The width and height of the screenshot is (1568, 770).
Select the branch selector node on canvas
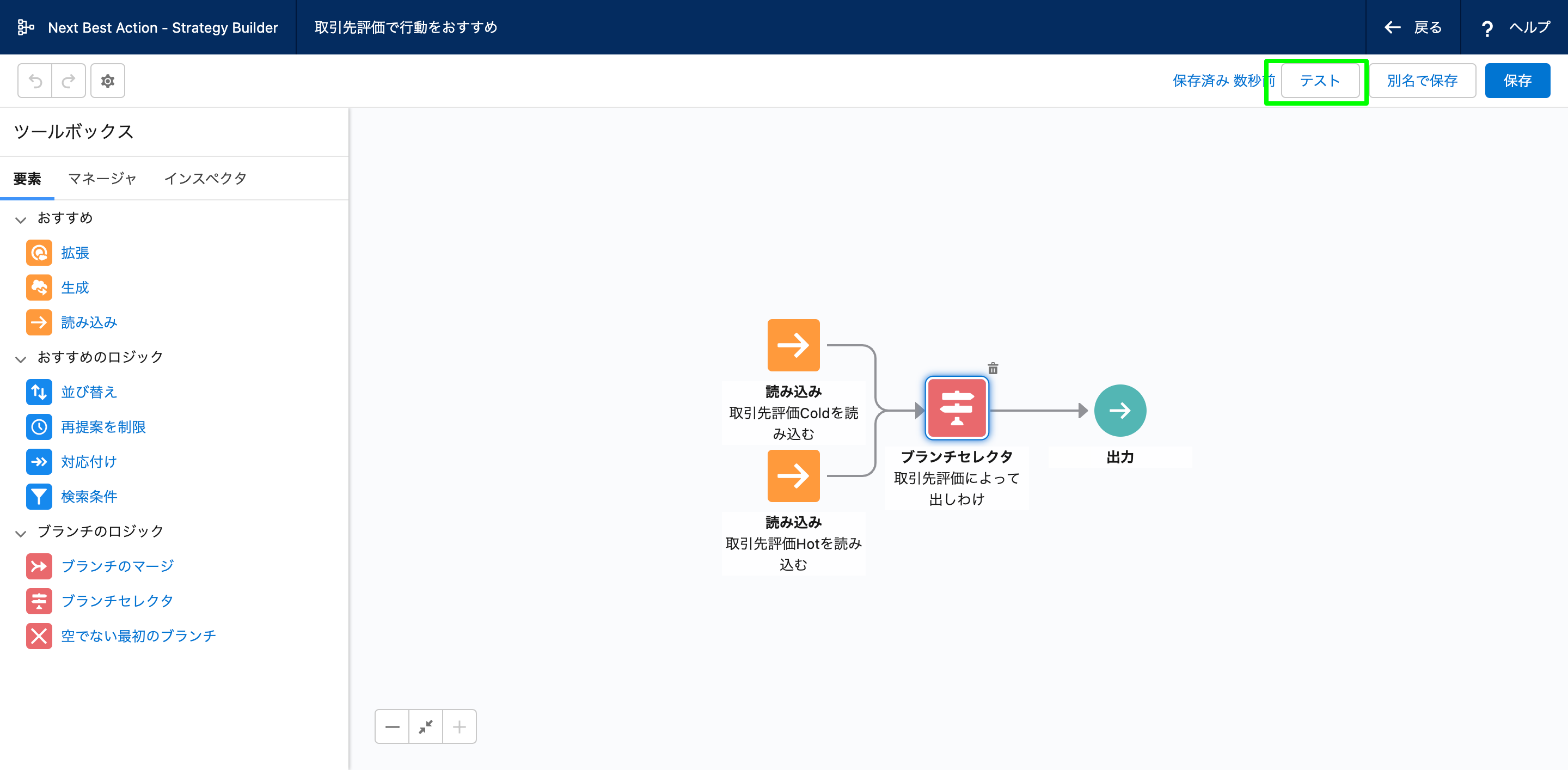pyautogui.click(x=956, y=408)
